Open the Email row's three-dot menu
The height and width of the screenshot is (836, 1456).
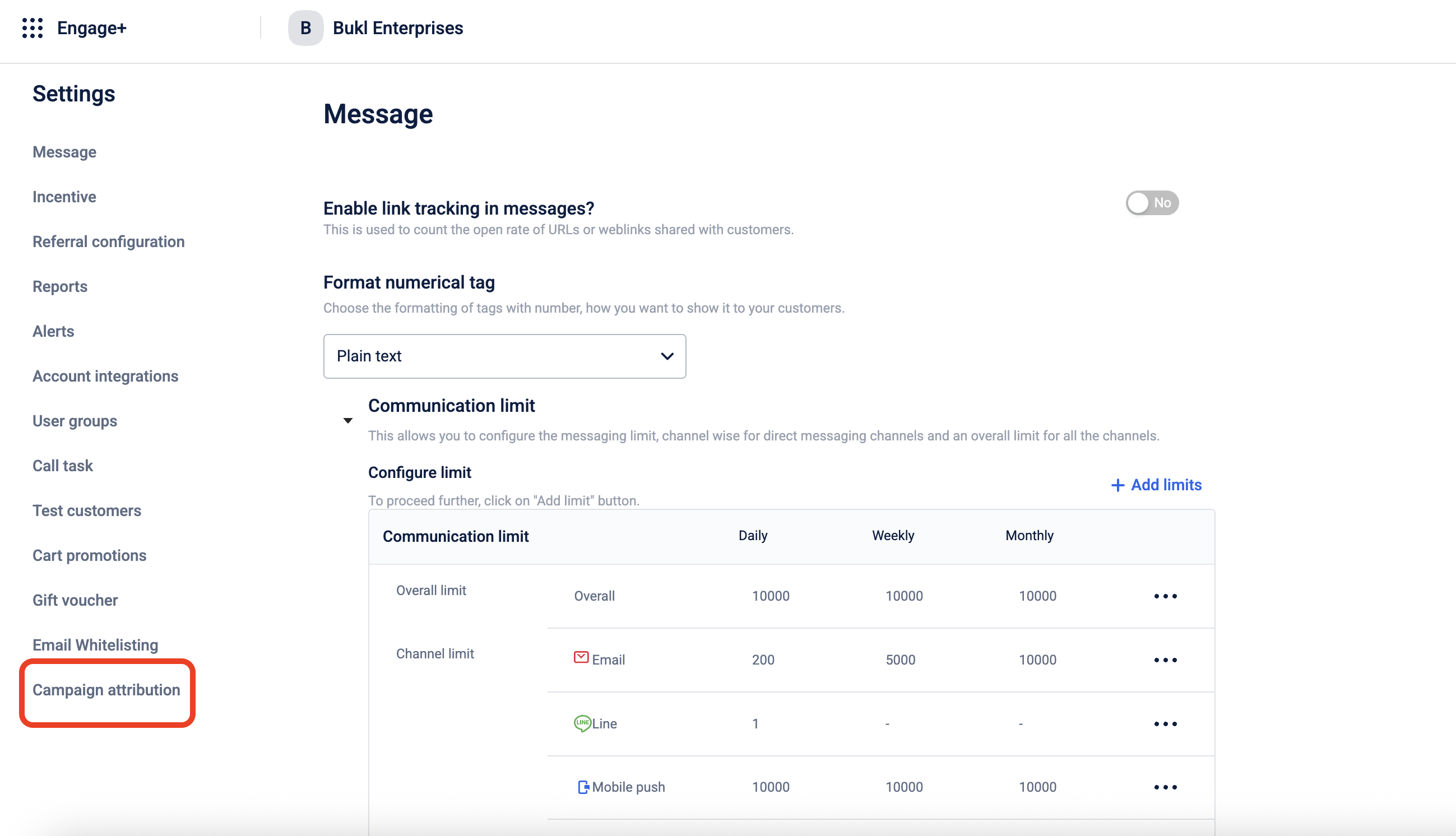pyautogui.click(x=1165, y=659)
